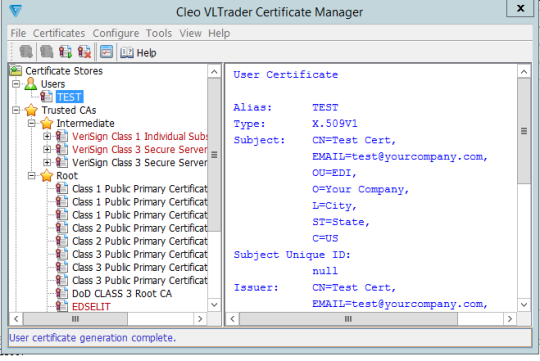Open the Help menu in the menu bar
Screen dimensions: 540x361
(219, 33)
